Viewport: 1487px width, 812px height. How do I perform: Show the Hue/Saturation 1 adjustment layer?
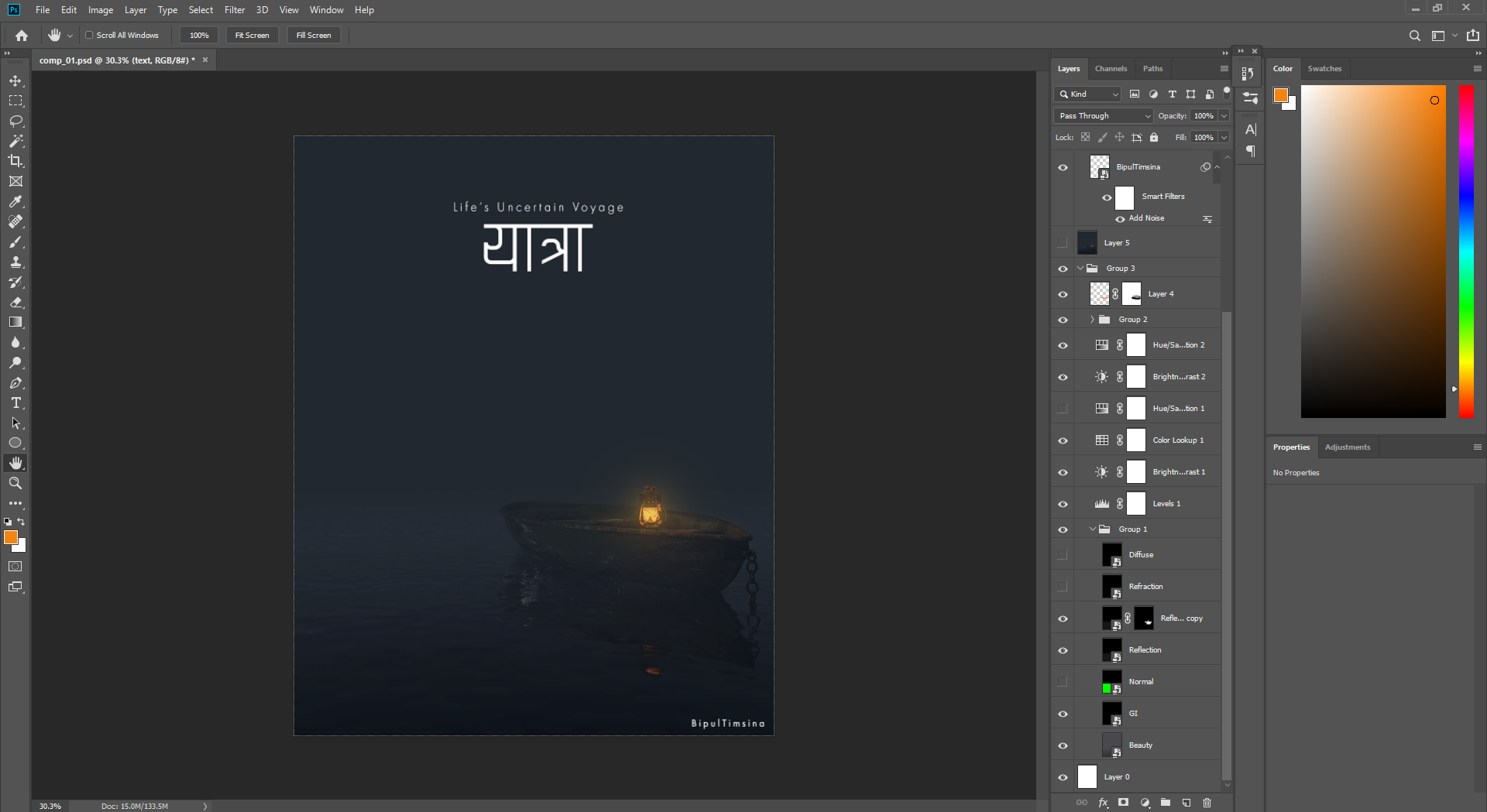tap(1063, 409)
